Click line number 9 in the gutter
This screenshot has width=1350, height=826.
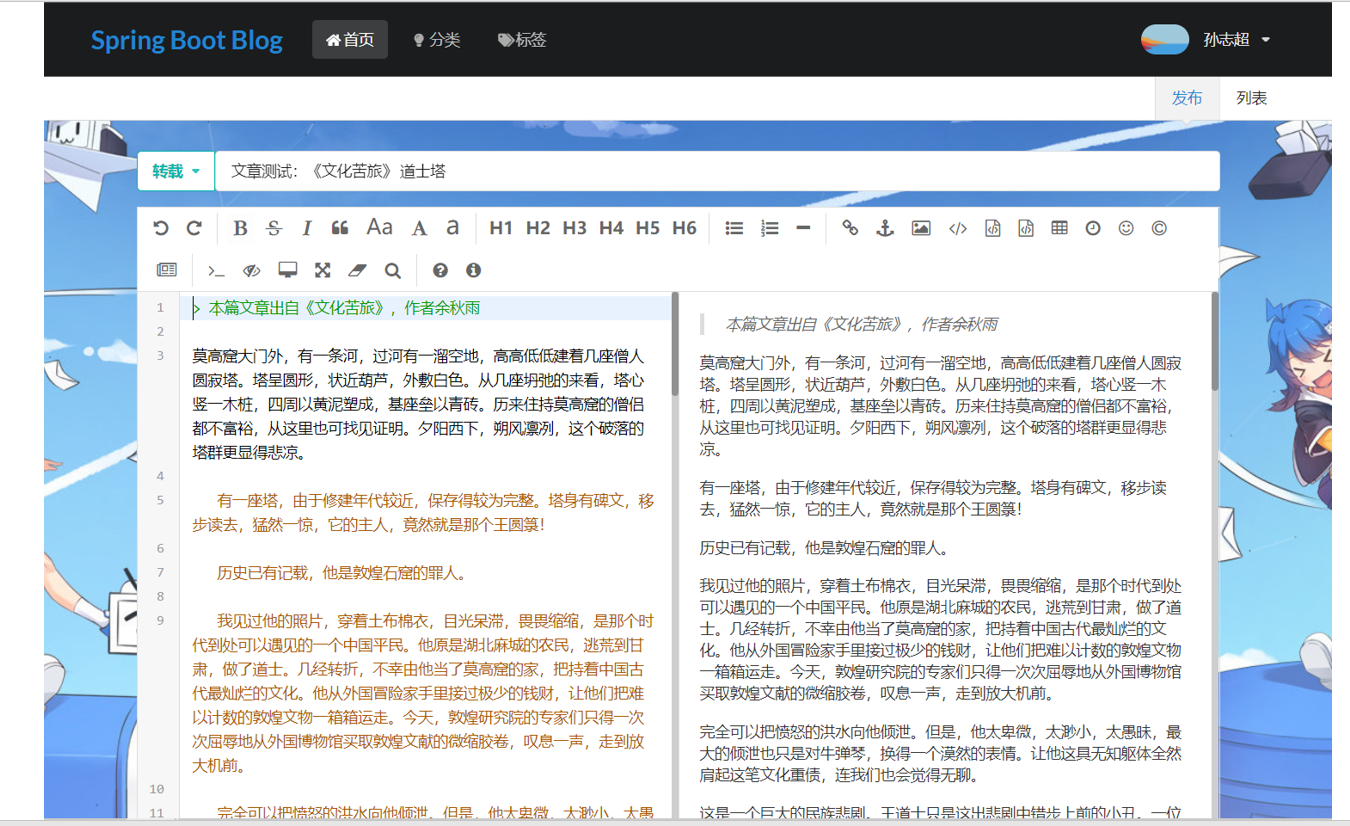159,621
